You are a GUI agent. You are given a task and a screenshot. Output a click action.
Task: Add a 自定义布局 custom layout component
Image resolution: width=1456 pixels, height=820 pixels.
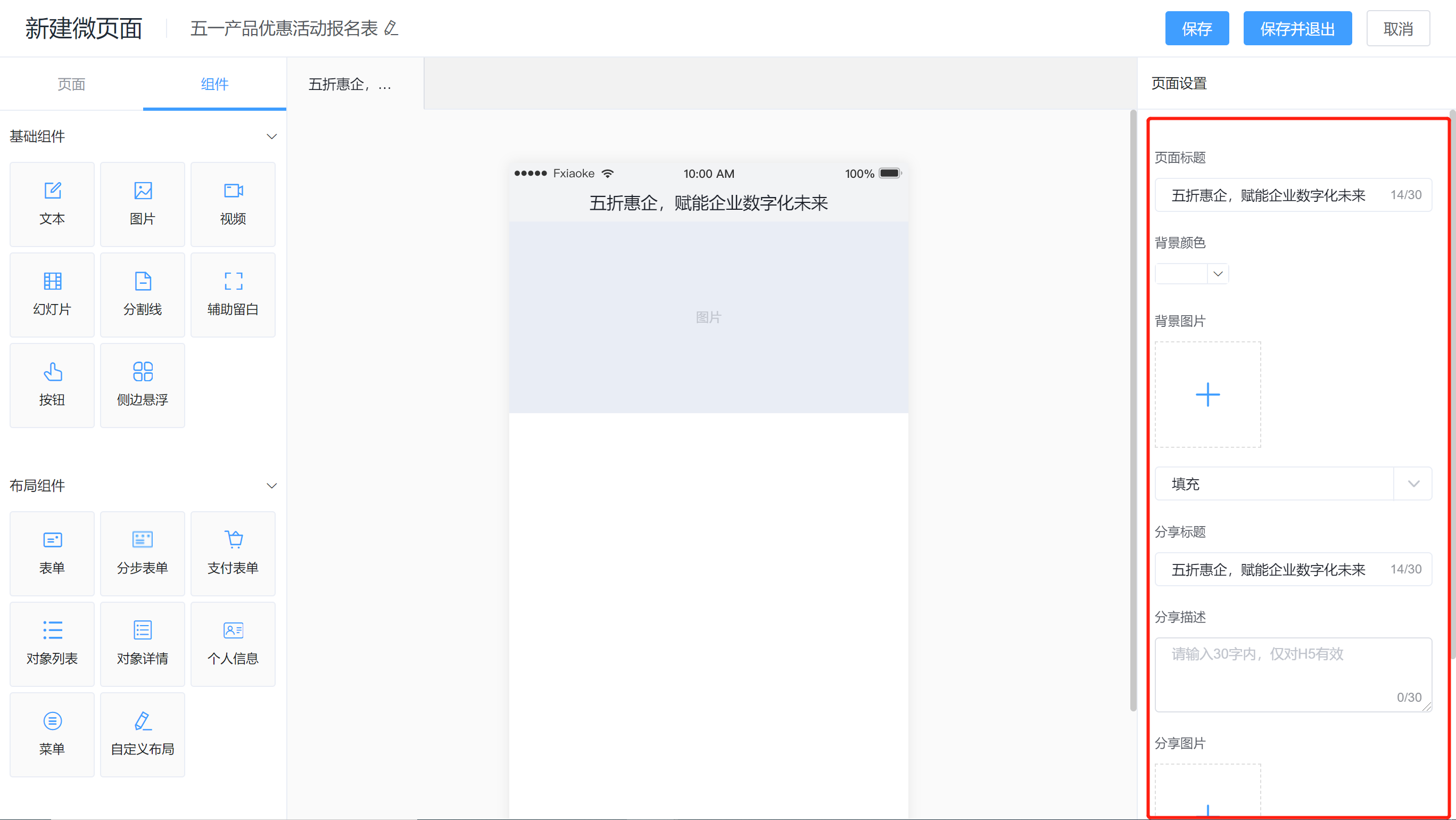pyautogui.click(x=143, y=735)
